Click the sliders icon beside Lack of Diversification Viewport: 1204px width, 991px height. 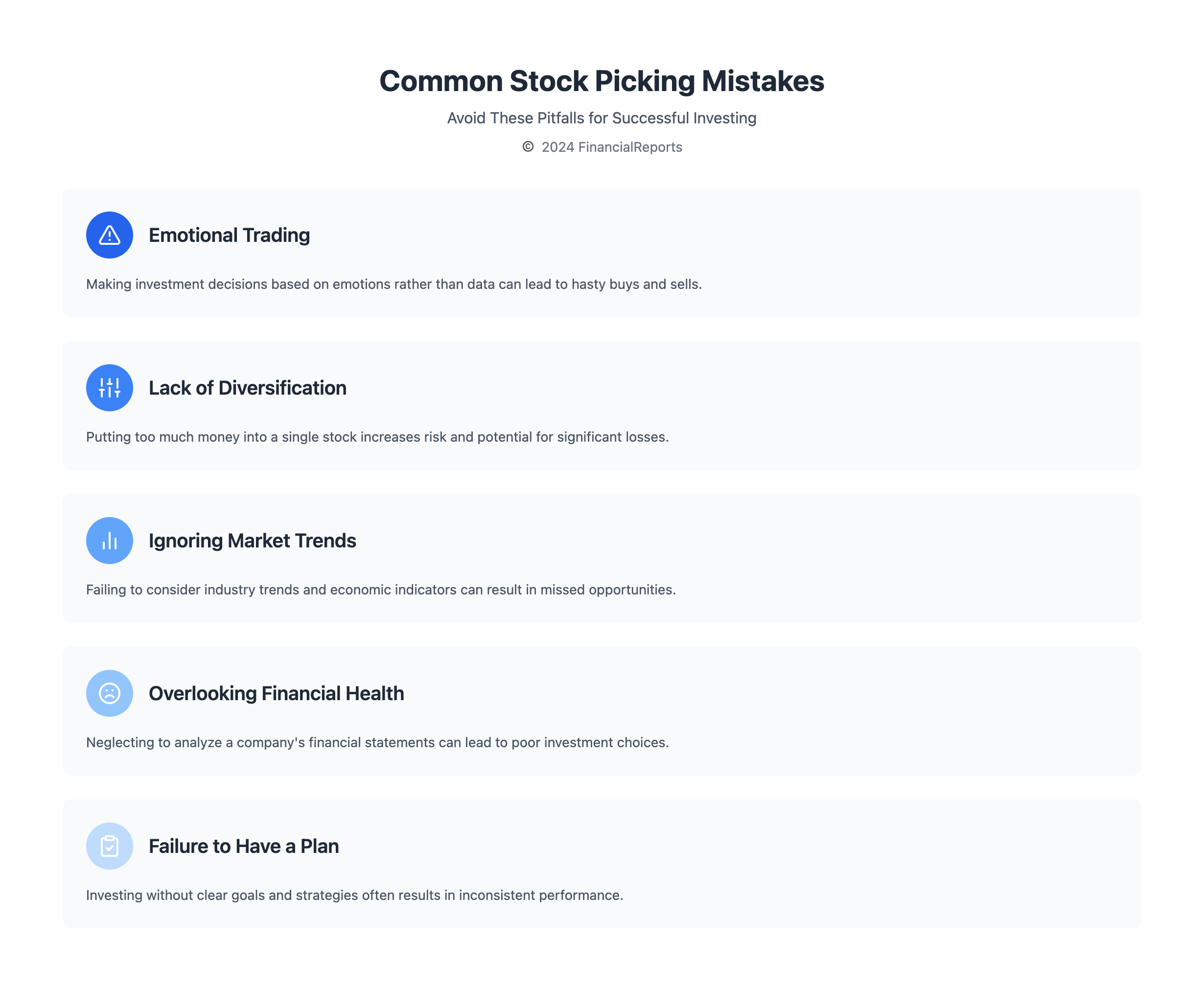[x=110, y=388]
